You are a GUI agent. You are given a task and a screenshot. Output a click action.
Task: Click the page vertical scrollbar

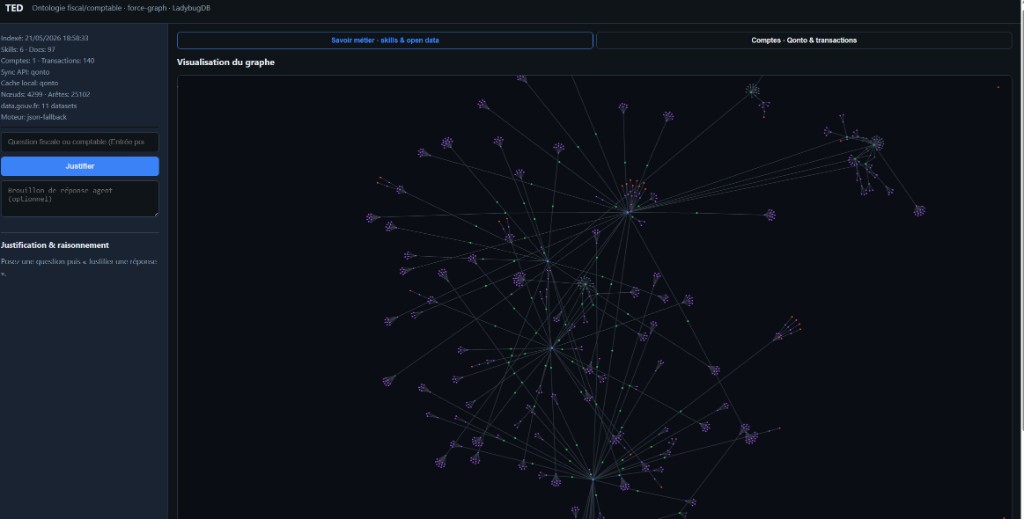click(x=1021, y=215)
